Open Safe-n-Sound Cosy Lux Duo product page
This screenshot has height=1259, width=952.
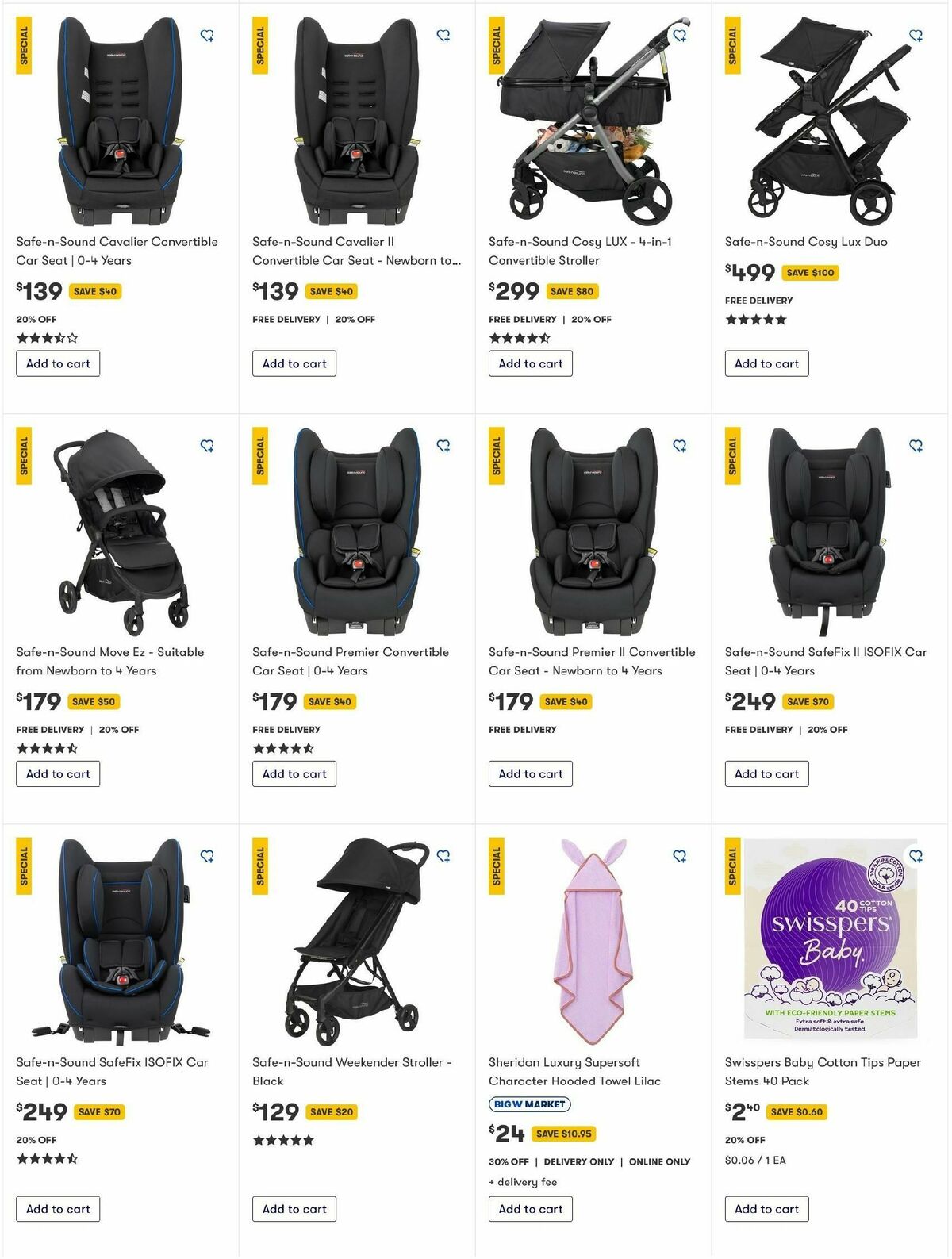click(x=806, y=242)
